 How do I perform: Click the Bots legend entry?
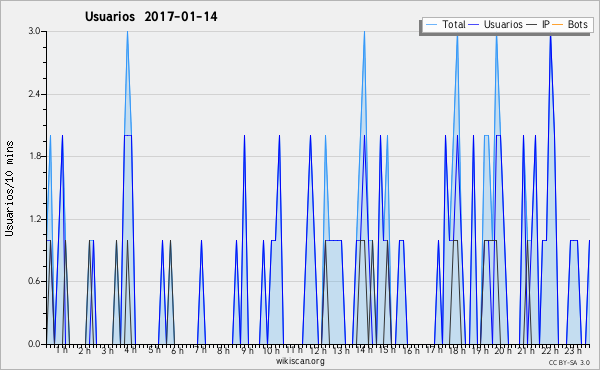(x=570, y=24)
